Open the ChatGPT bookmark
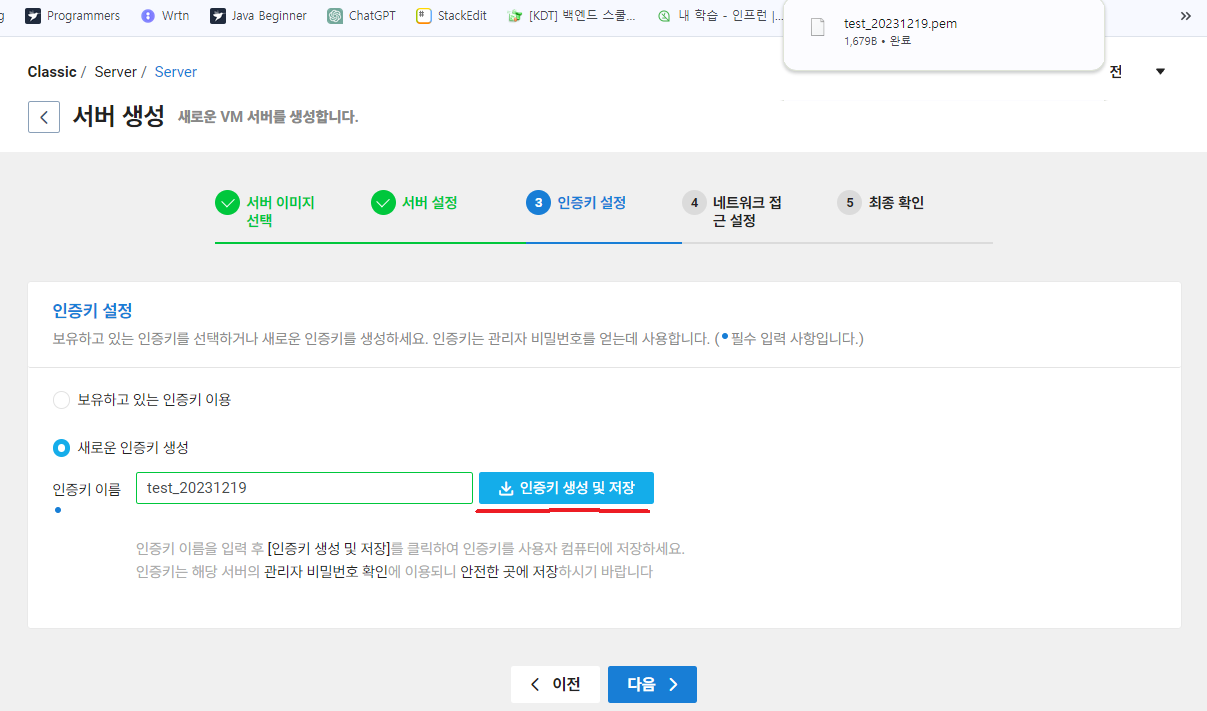Image resolution: width=1207 pixels, height=711 pixels. pos(361,15)
